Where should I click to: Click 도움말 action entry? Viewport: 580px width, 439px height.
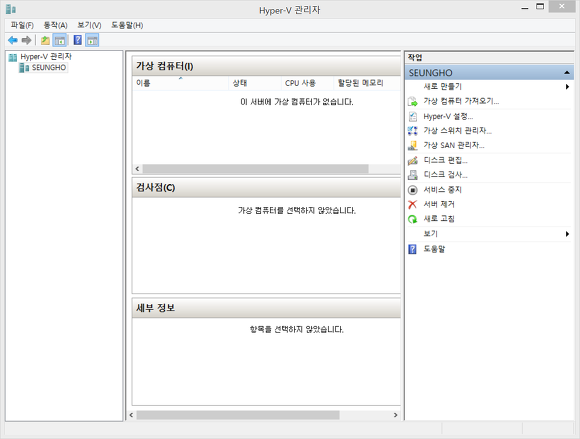[434, 249]
